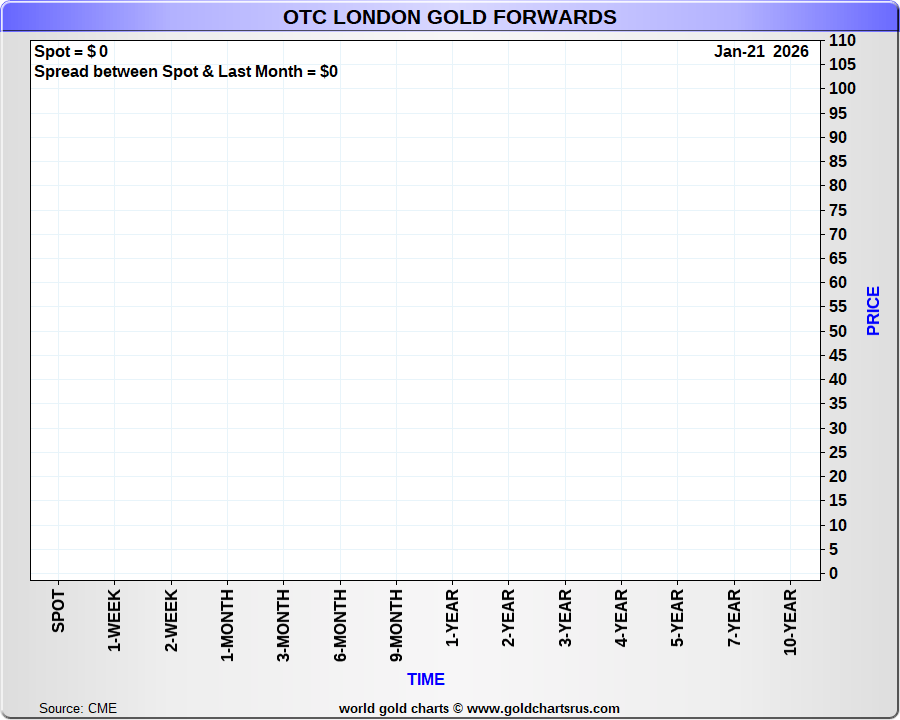
Task: Click the Spot = $0 readout
Action: point(71,52)
